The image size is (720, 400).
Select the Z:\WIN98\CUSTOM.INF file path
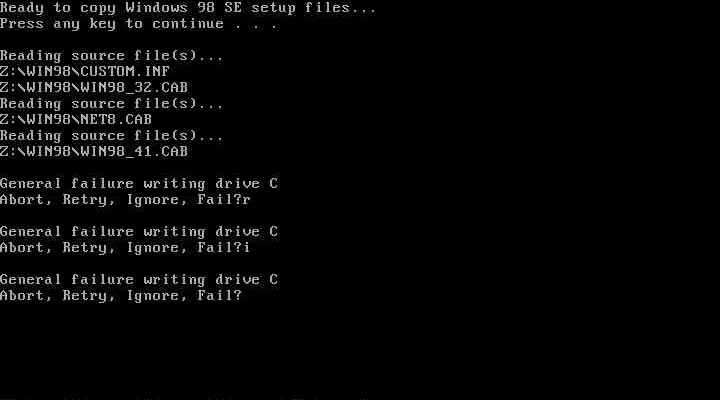tap(85, 71)
